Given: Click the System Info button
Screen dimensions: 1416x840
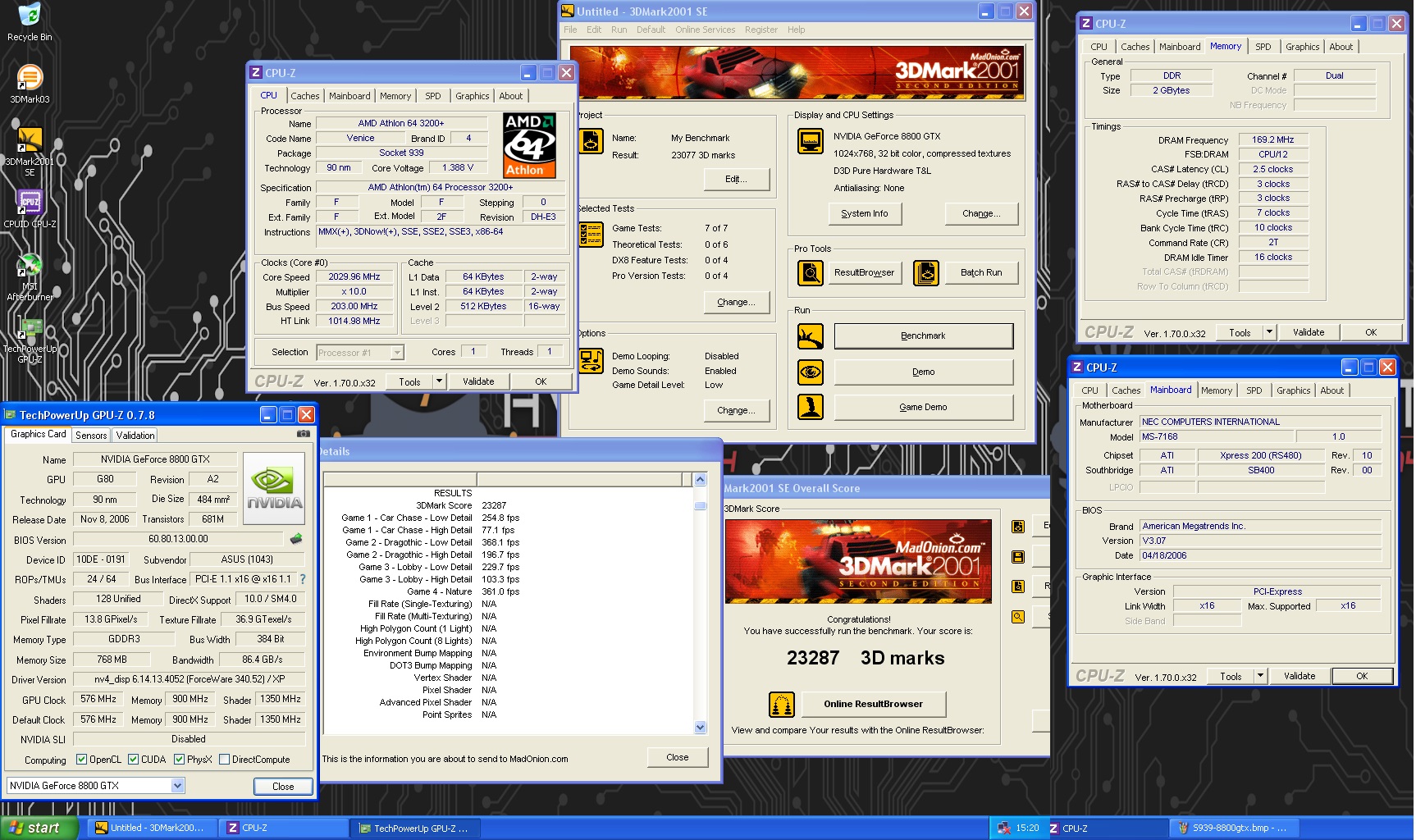Looking at the screenshot, I should 865,213.
